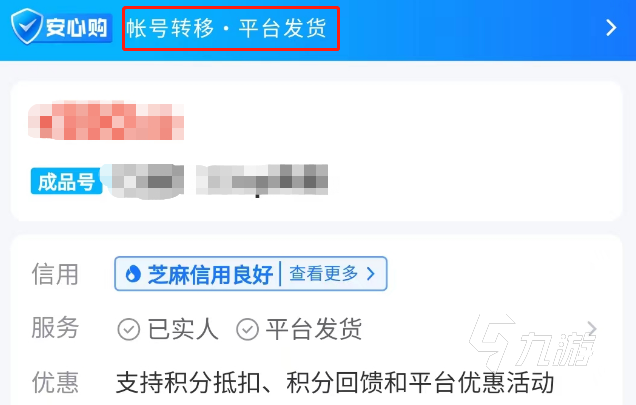Tap the 已实人 check circle
This screenshot has height=405, width=636.
pos(129,329)
